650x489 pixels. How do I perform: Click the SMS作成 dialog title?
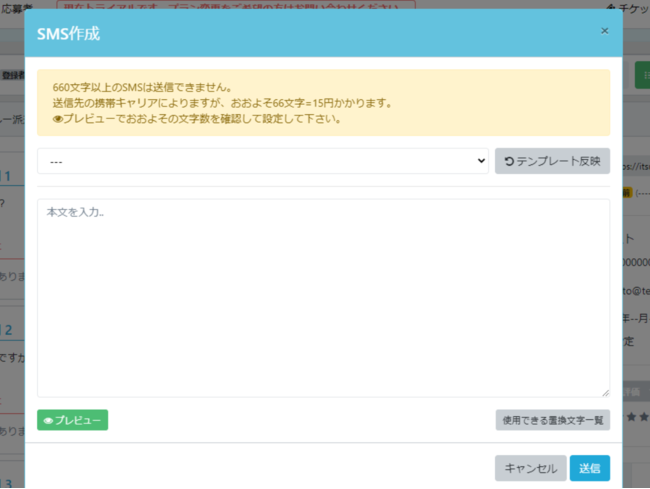point(68,34)
